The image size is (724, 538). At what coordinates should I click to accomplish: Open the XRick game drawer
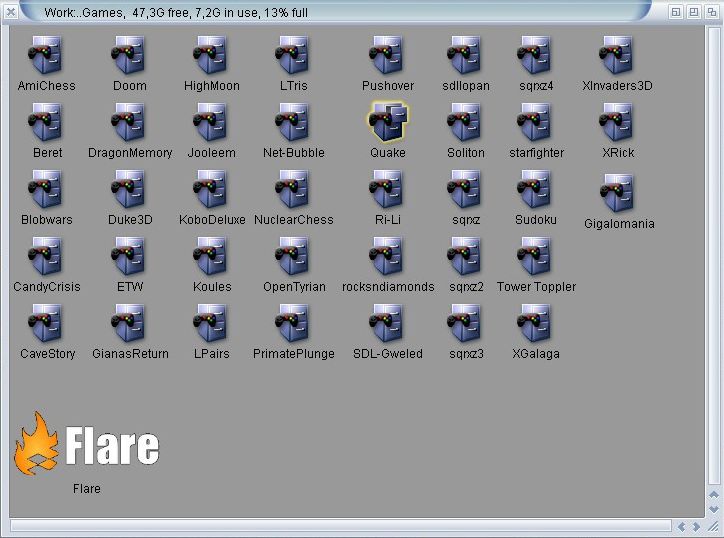[x=616, y=122]
